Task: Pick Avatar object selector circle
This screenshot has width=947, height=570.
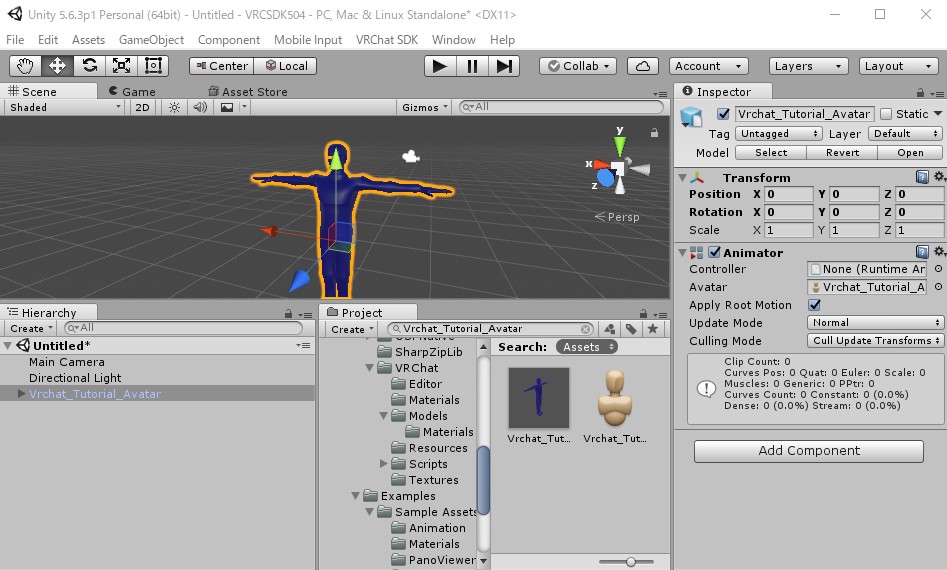Action: click(x=939, y=287)
